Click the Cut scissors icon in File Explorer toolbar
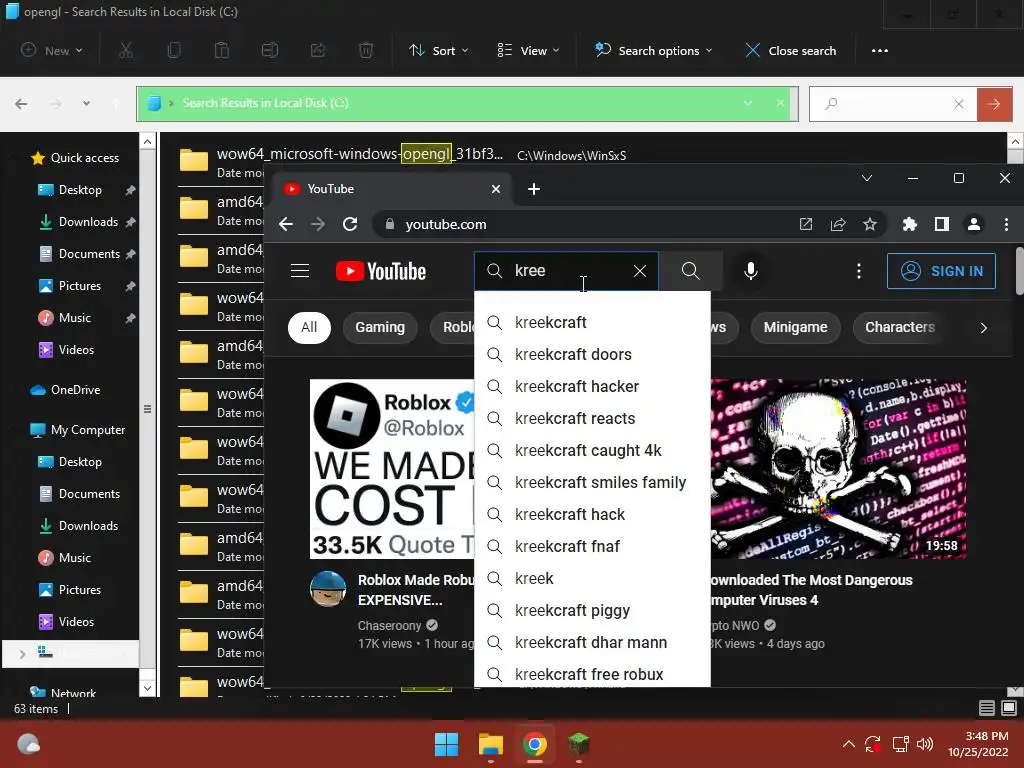The width and height of the screenshot is (1024, 768). 126,50
